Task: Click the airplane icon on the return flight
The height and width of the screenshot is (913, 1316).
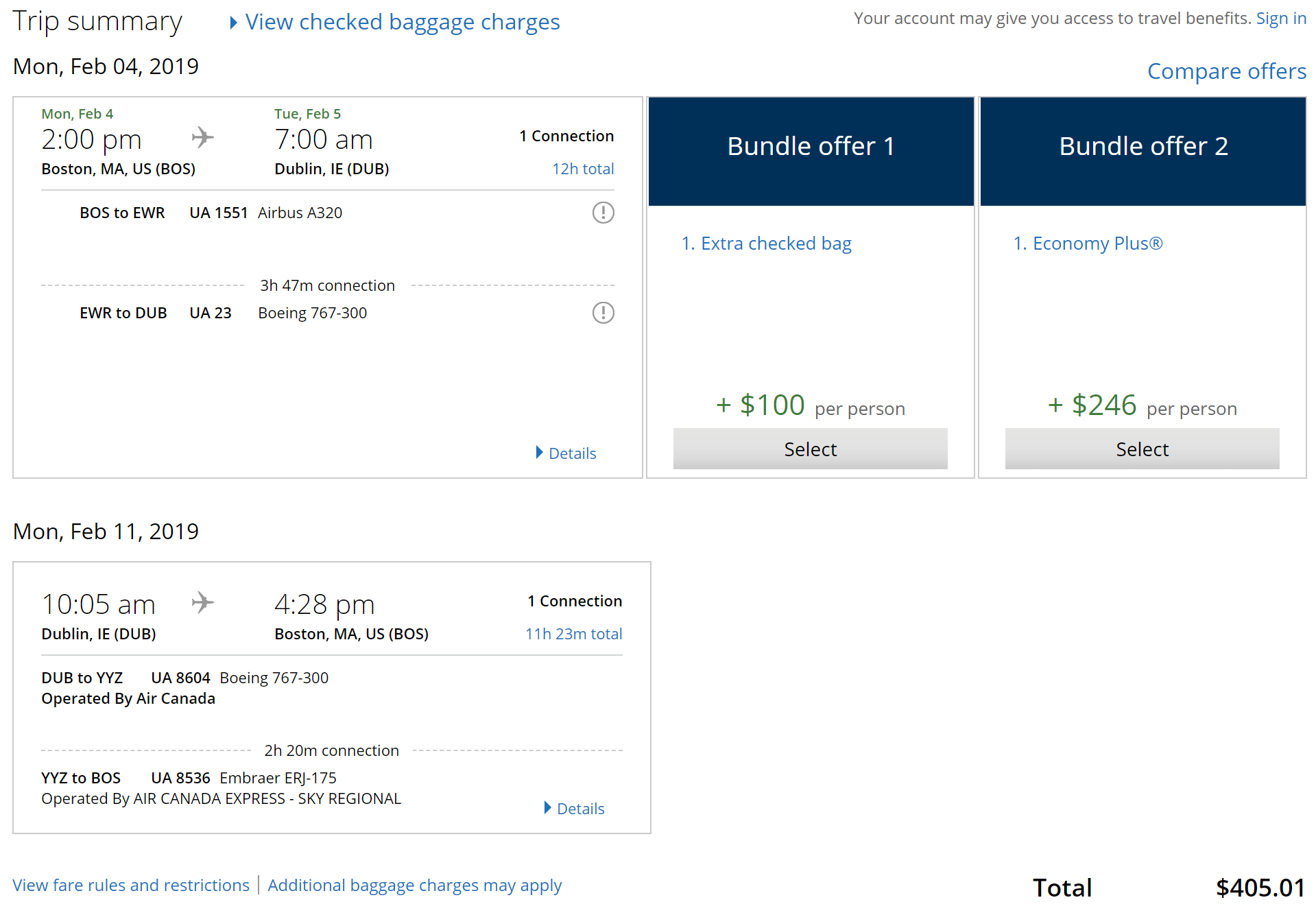Action: click(203, 602)
